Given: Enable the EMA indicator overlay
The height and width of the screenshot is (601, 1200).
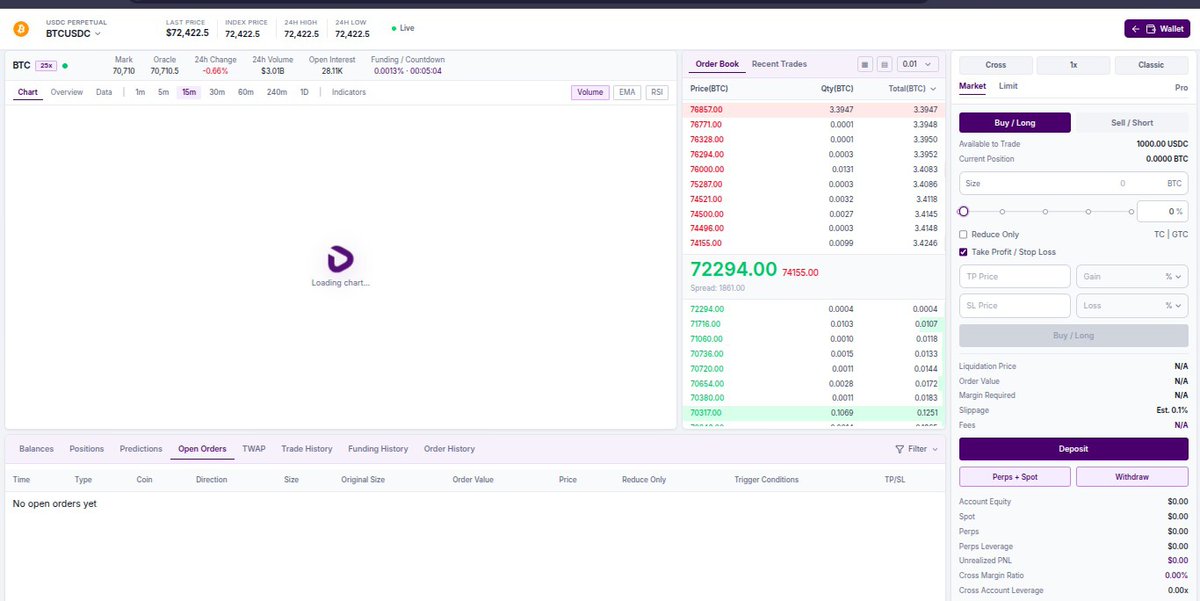Looking at the screenshot, I should (x=626, y=91).
